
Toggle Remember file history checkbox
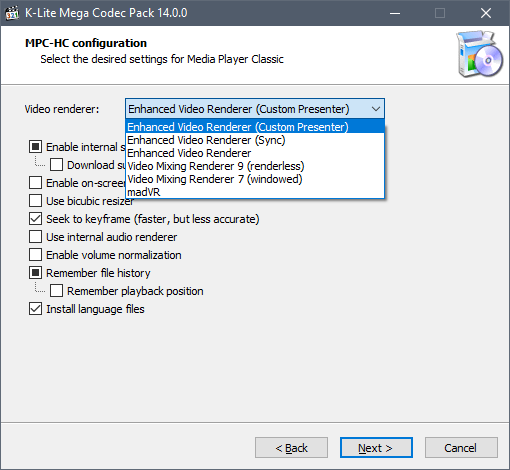36,273
